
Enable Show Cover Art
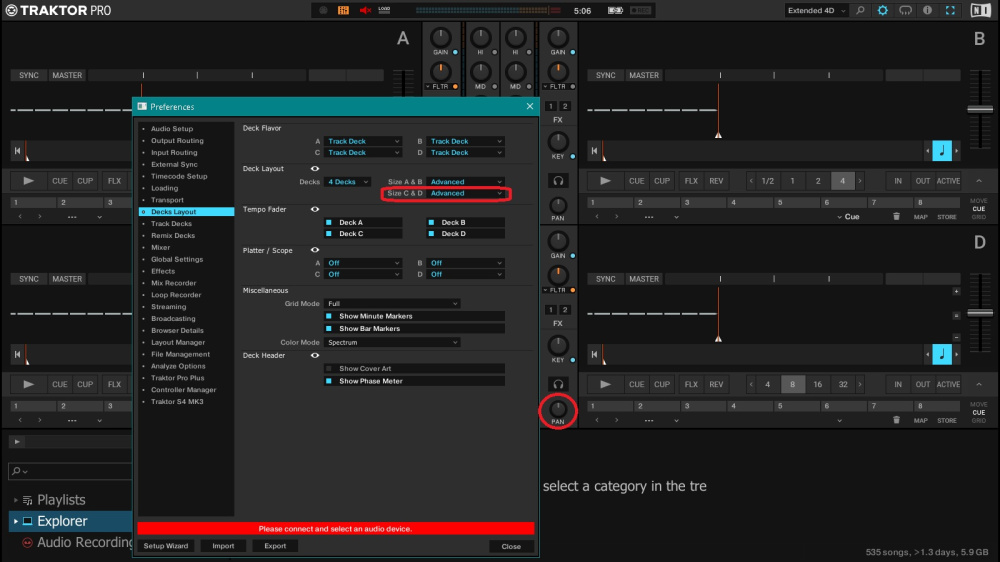[328, 369]
